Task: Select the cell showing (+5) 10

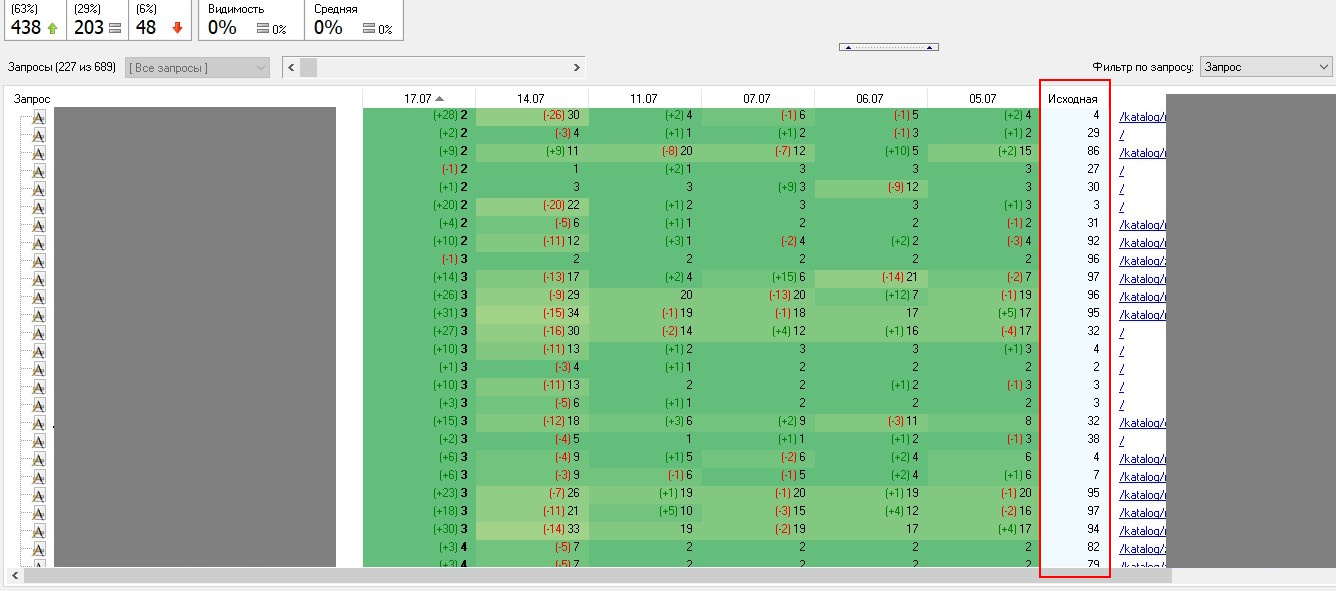Action: point(645,512)
